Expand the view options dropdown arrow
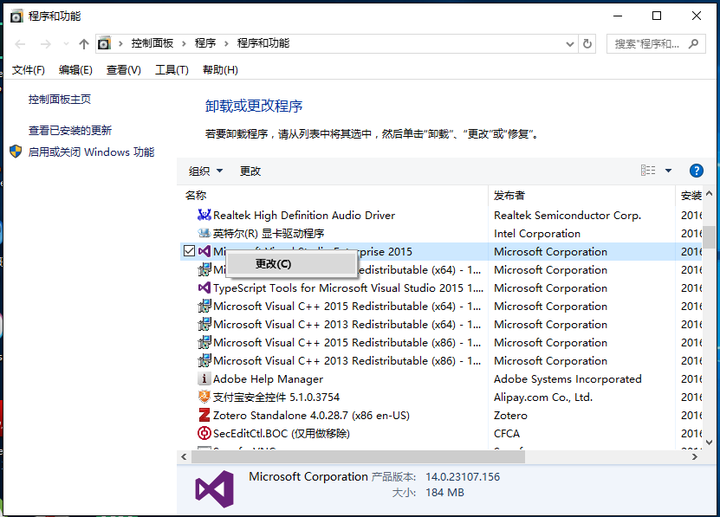Screen dimensions: 720x517 pos(668,171)
